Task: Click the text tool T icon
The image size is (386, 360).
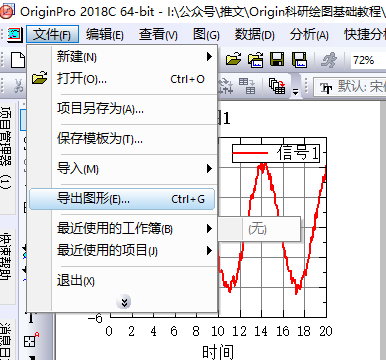Action: pyautogui.click(x=30, y=318)
